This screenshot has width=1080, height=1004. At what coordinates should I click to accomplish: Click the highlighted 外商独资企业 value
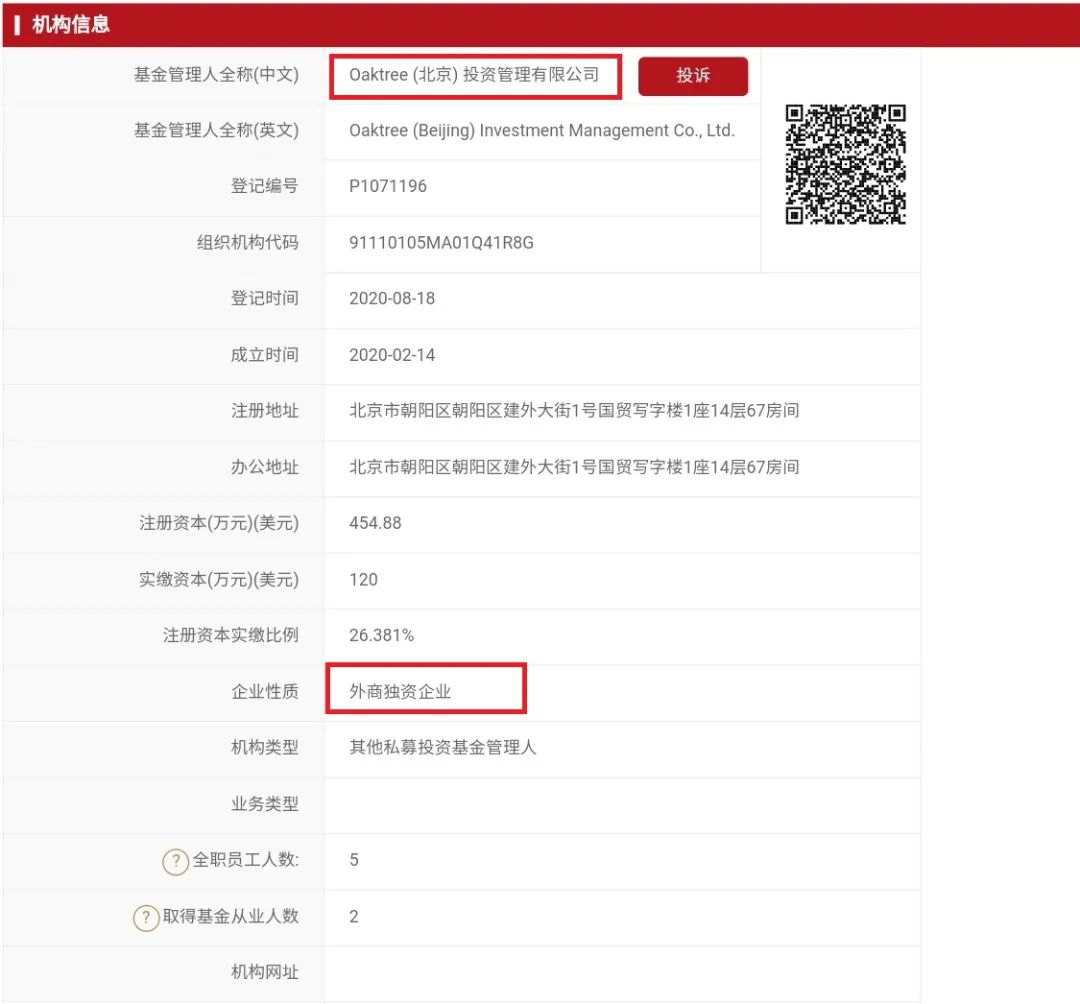coord(400,692)
